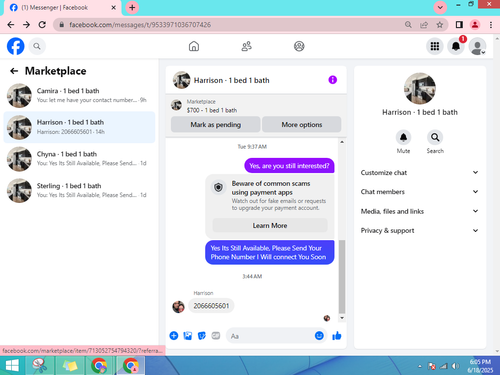Open the $700 - 1 bed 1 bath listing
Viewport: 500px width, 375px height.
coord(211,110)
